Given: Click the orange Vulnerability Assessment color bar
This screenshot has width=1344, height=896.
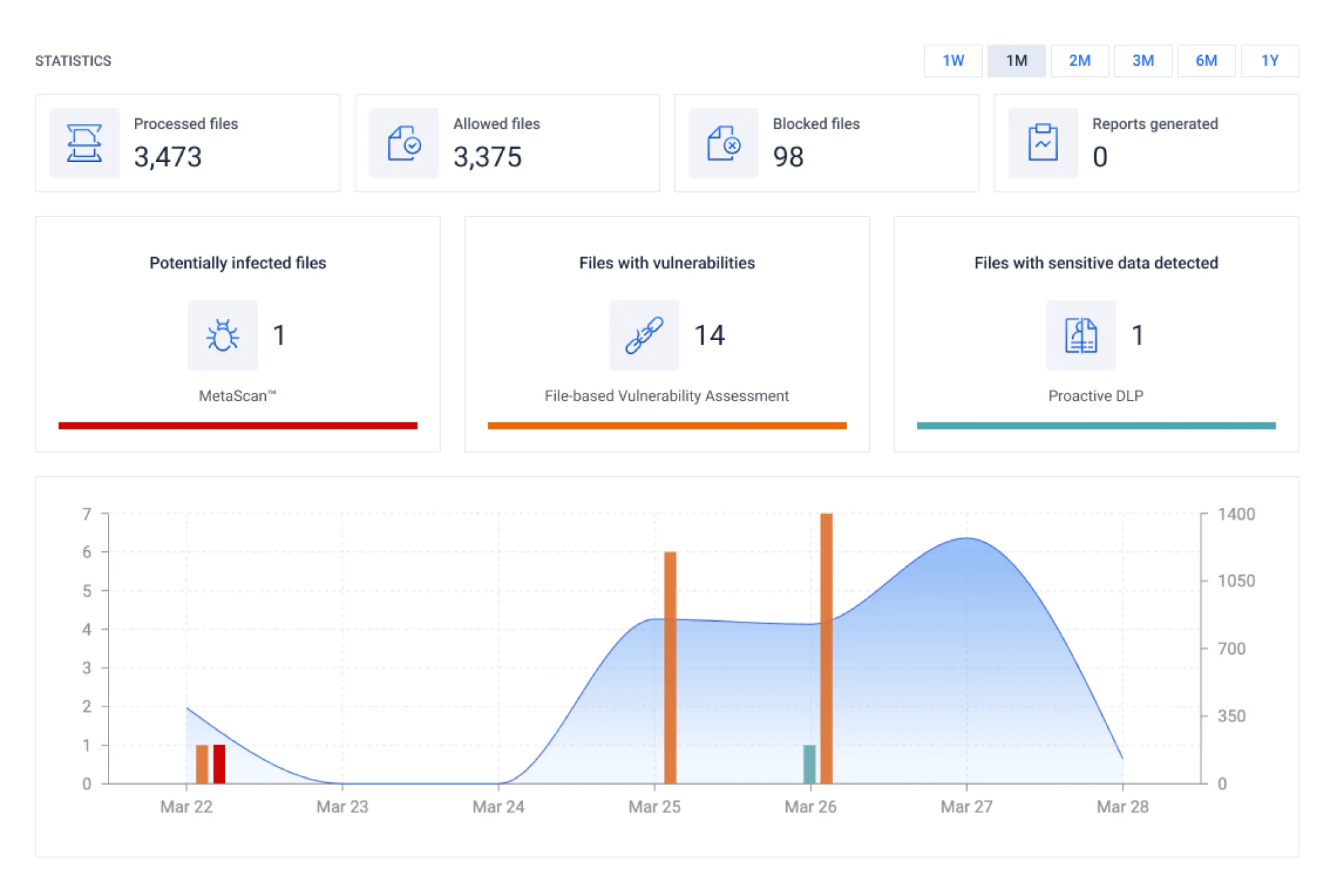Looking at the screenshot, I should (x=666, y=426).
